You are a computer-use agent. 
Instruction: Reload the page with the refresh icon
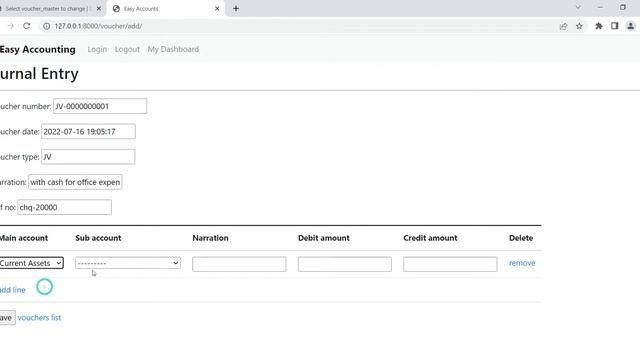coord(27,26)
